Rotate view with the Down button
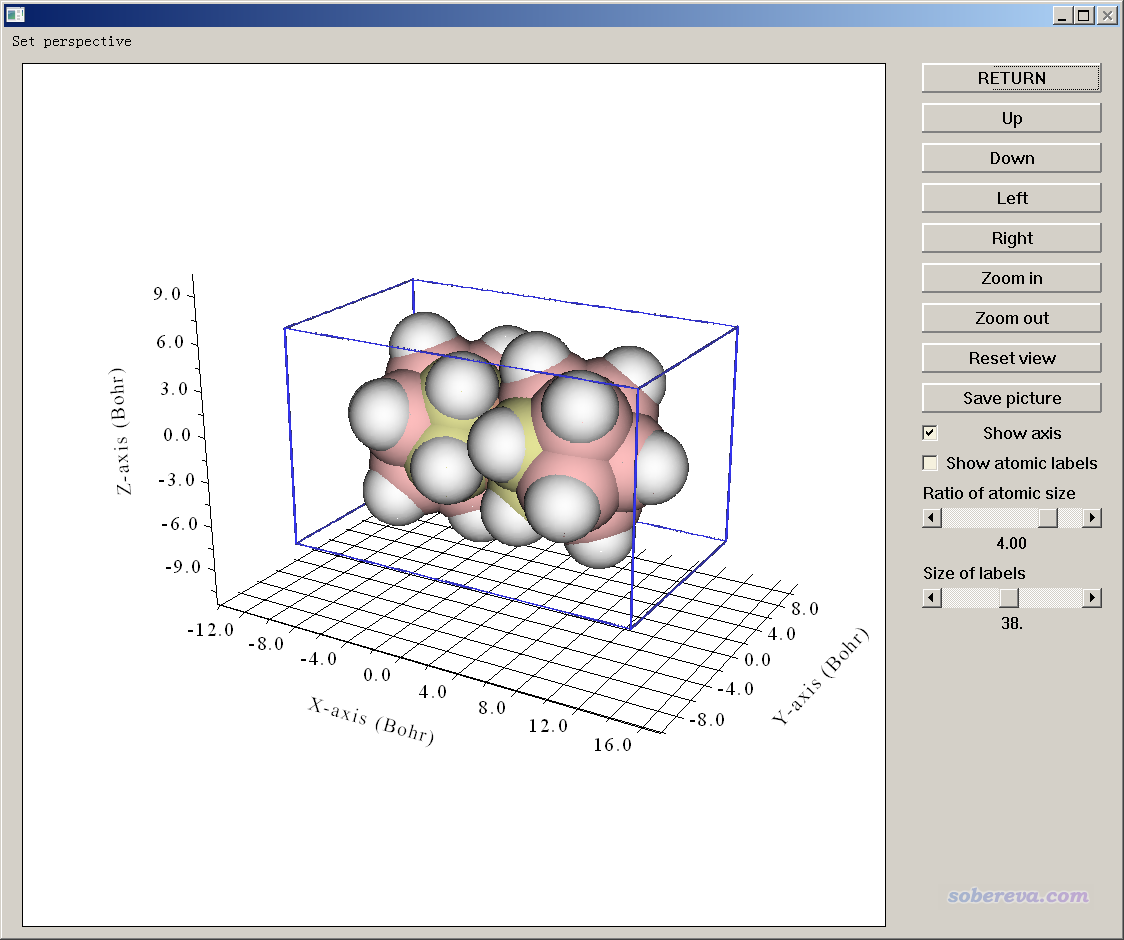This screenshot has height=940, width=1124. click(x=1011, y=158)
